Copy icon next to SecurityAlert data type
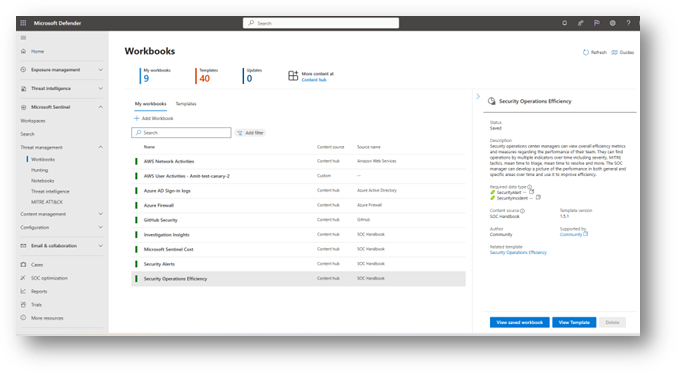The width and height of the screenshot is (678, 374). click(x=531, y=191)
